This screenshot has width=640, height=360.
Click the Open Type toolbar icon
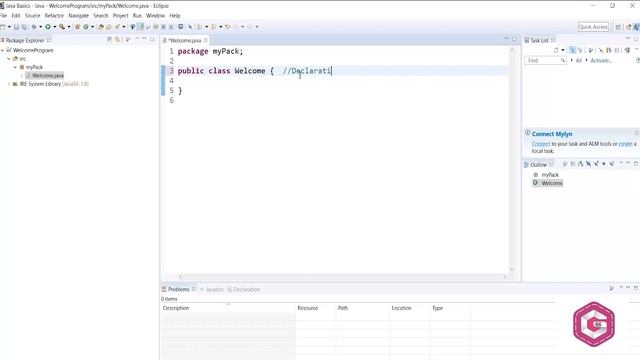[100, 27]
